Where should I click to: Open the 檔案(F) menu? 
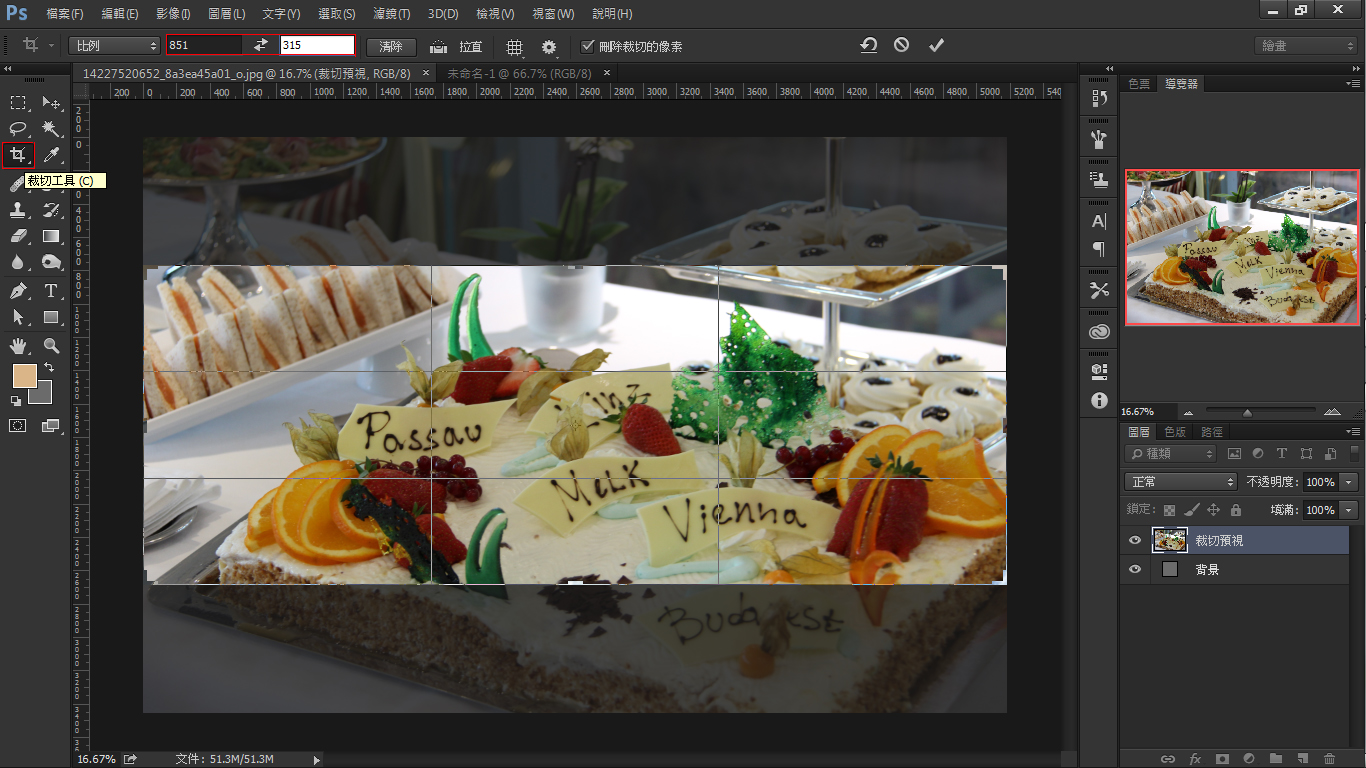click(65, 14)
